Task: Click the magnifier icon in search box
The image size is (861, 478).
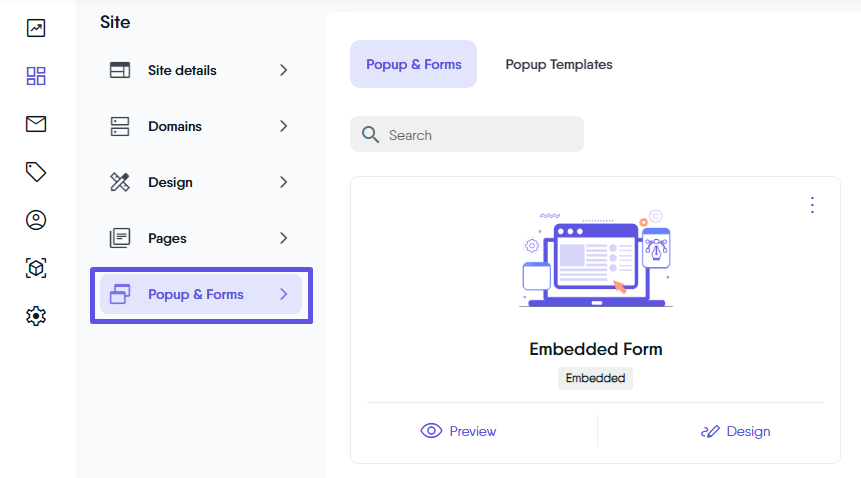Action: point(370,135)
